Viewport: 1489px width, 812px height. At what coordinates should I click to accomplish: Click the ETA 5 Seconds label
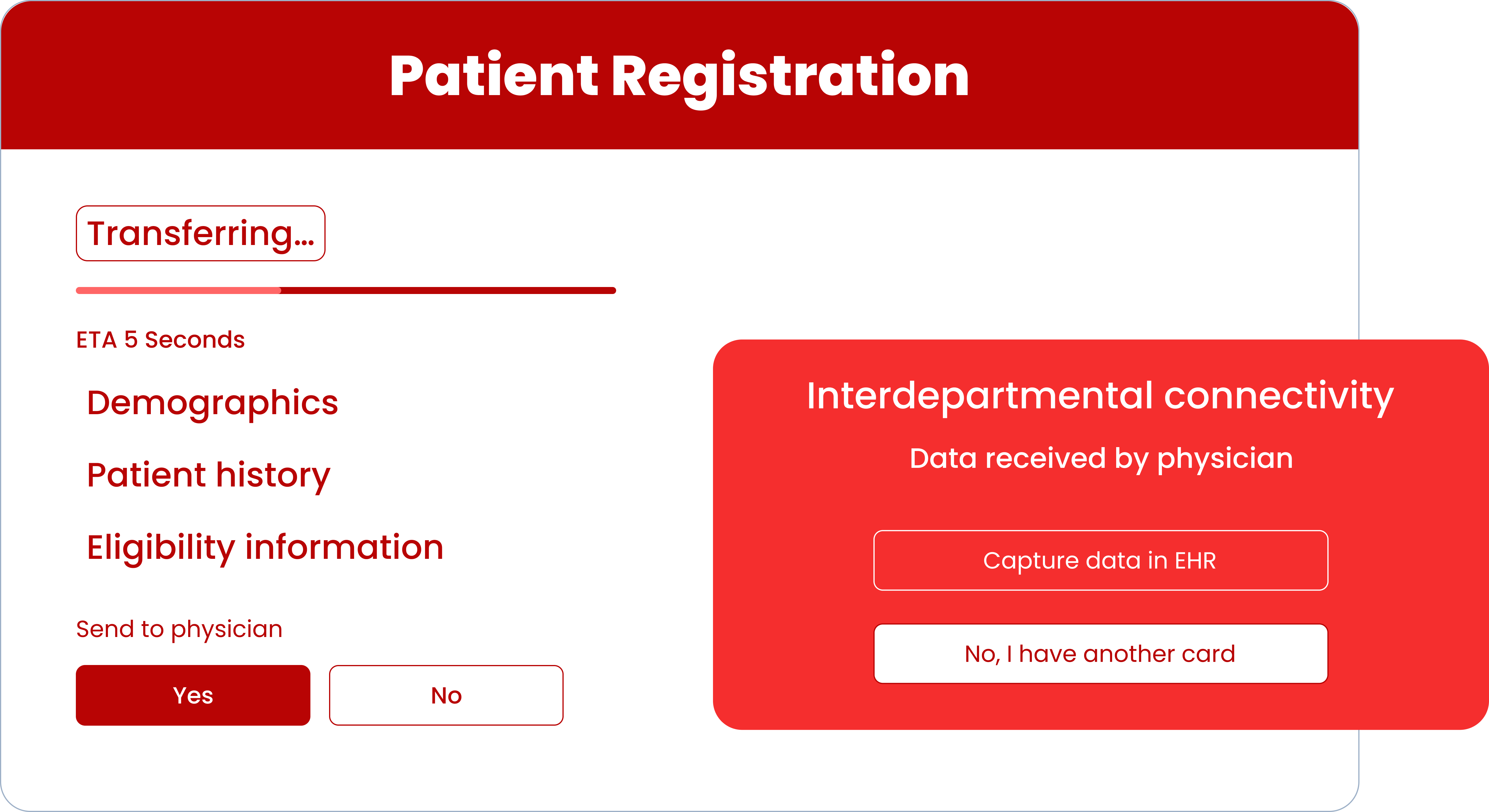click(160, 340)
